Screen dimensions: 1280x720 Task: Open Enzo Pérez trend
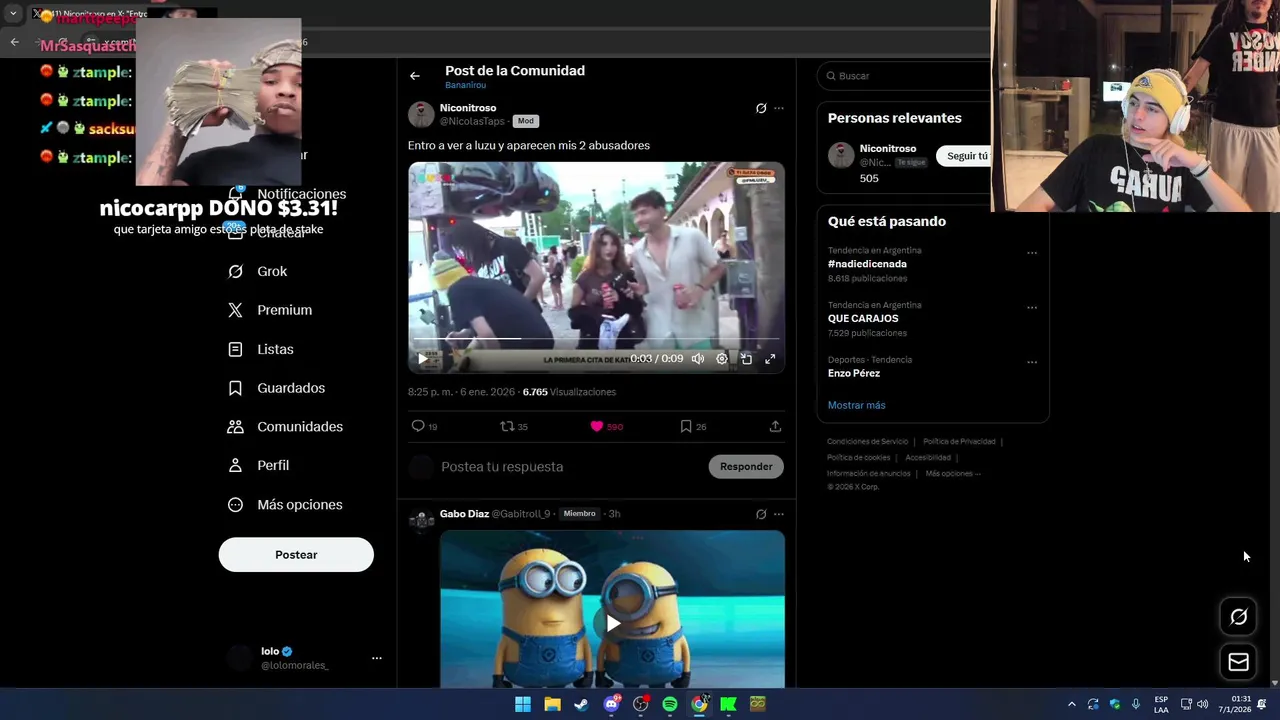pyautogui.click(x=854, y=373)
